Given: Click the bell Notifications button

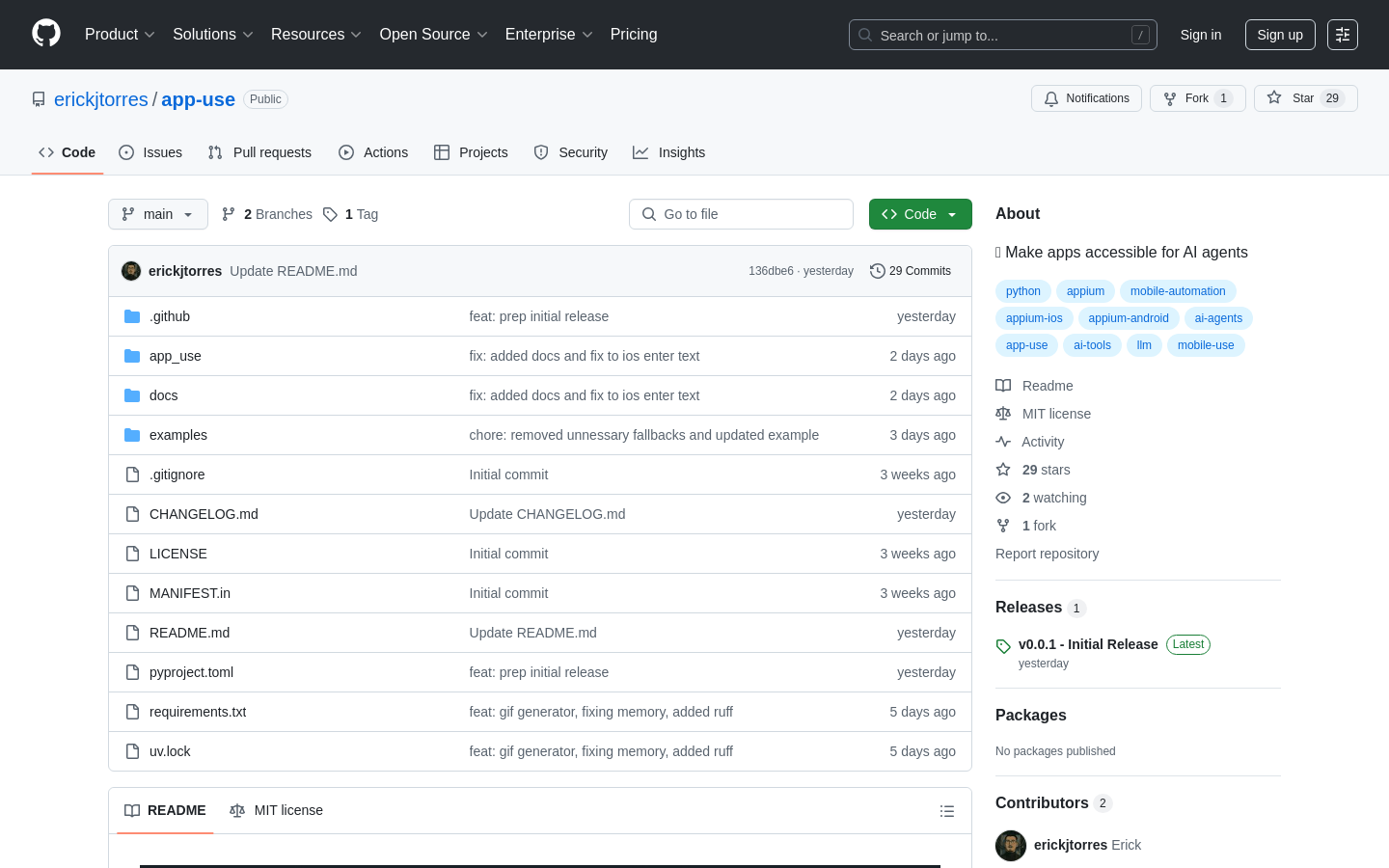Looking at the screenshot, I should [1086, 98].
